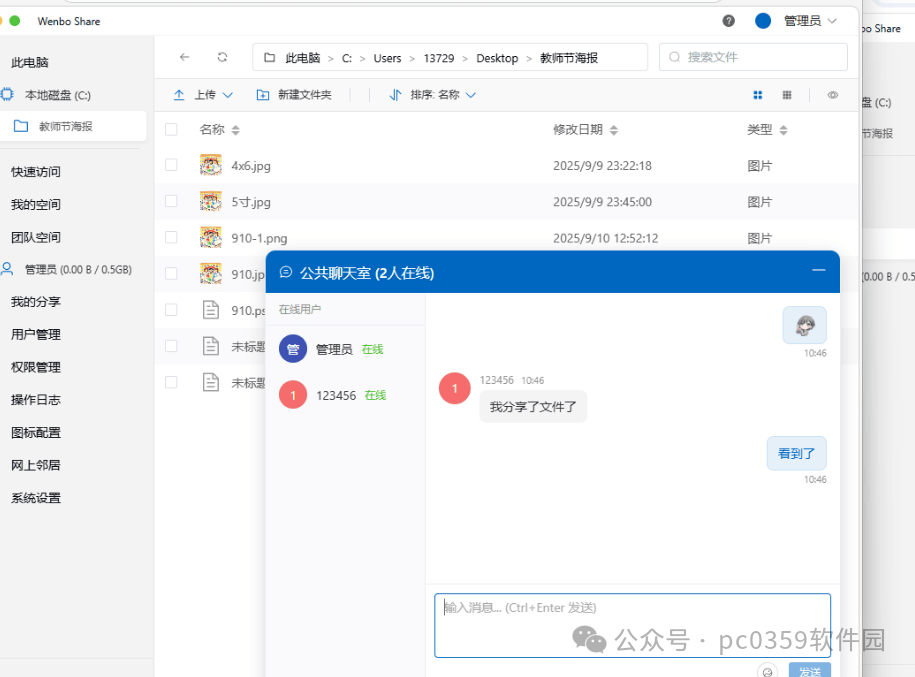
Task: Click the refresh icon in toolbar
Action: pyautogui.click(x=222, y=58)
